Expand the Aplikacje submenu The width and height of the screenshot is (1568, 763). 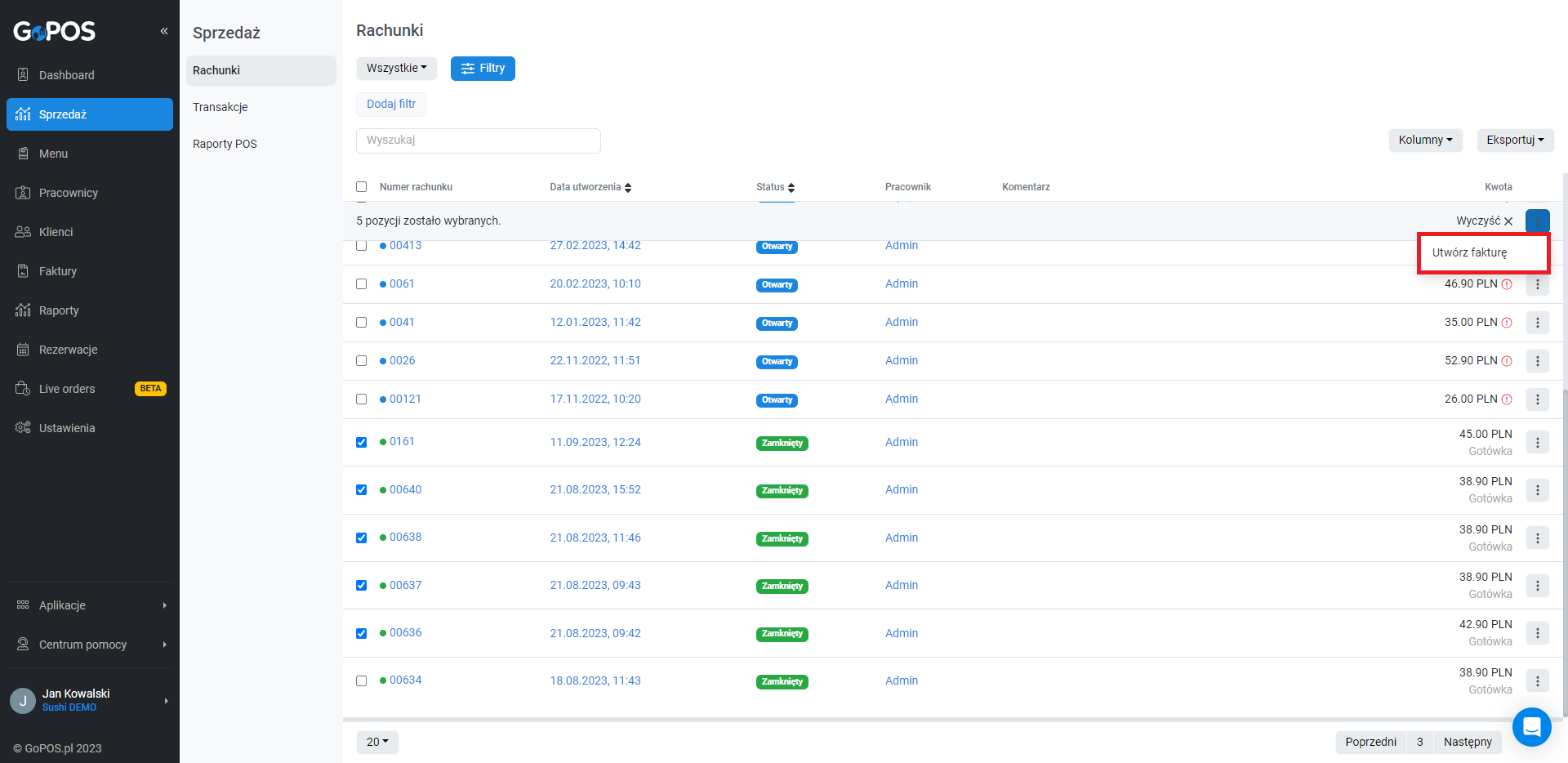click(x=90, y=605)
